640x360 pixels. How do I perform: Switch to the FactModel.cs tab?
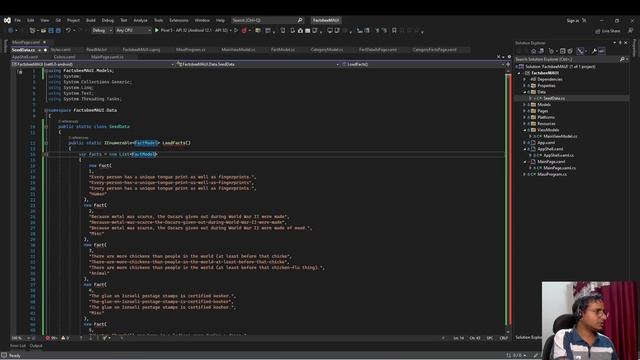pyautogui.click(x=283, y=50)
